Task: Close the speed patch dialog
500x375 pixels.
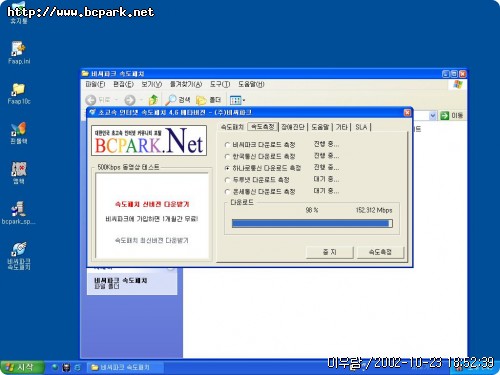Action: (407, 113)
